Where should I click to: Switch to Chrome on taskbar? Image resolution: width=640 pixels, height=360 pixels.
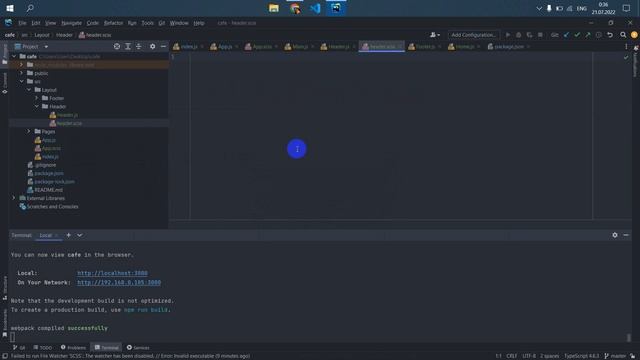(x=295, y=8)
